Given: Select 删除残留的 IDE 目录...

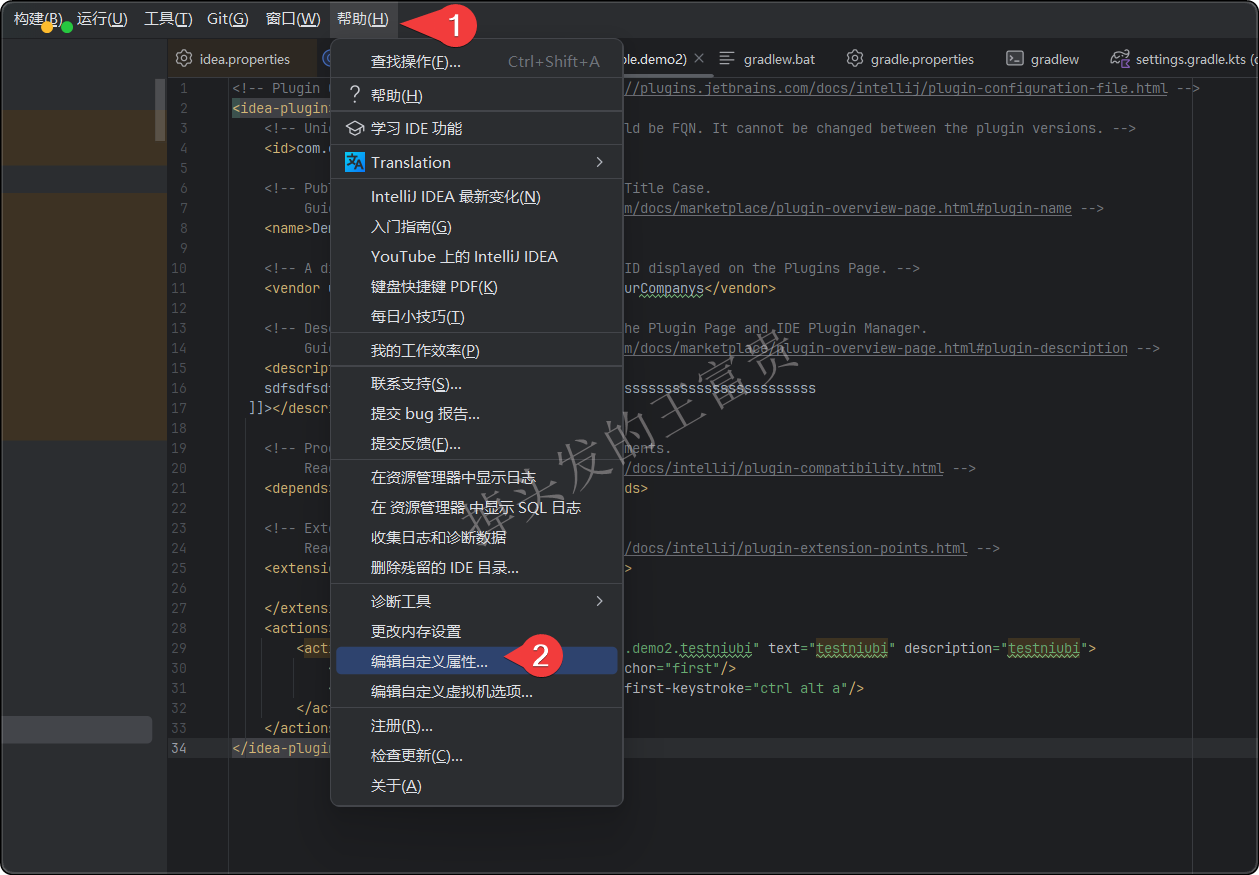Looking at the screenshot, I should tap(477, 568).
